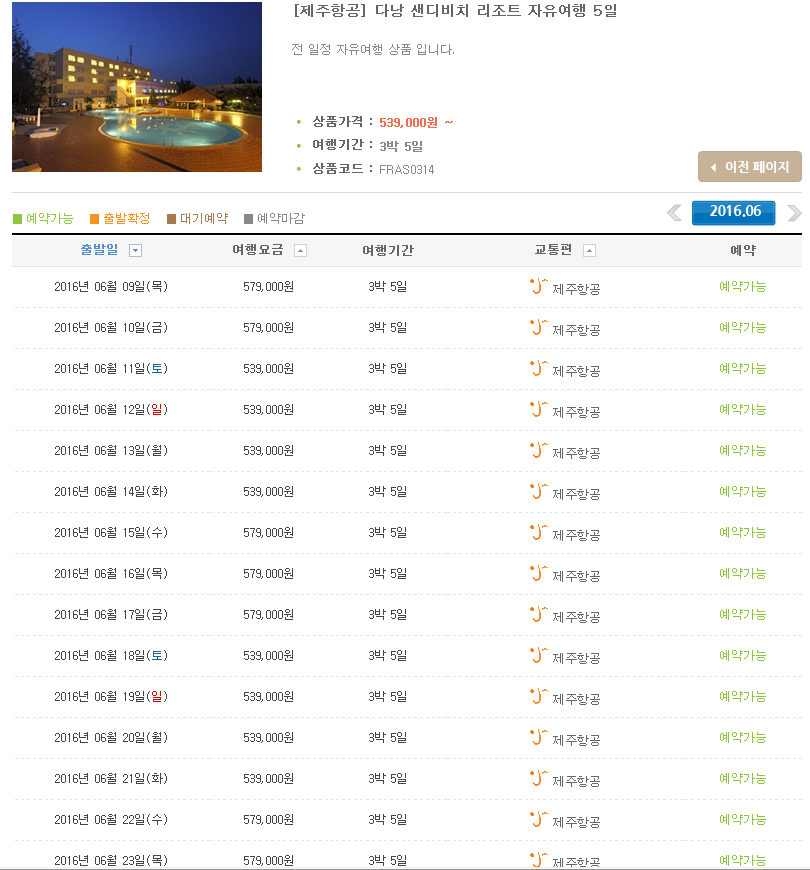Screen dimensions: 810x870
Task: Click Jeju Air logo on 06월 11일 row
Action: point(538,368)
